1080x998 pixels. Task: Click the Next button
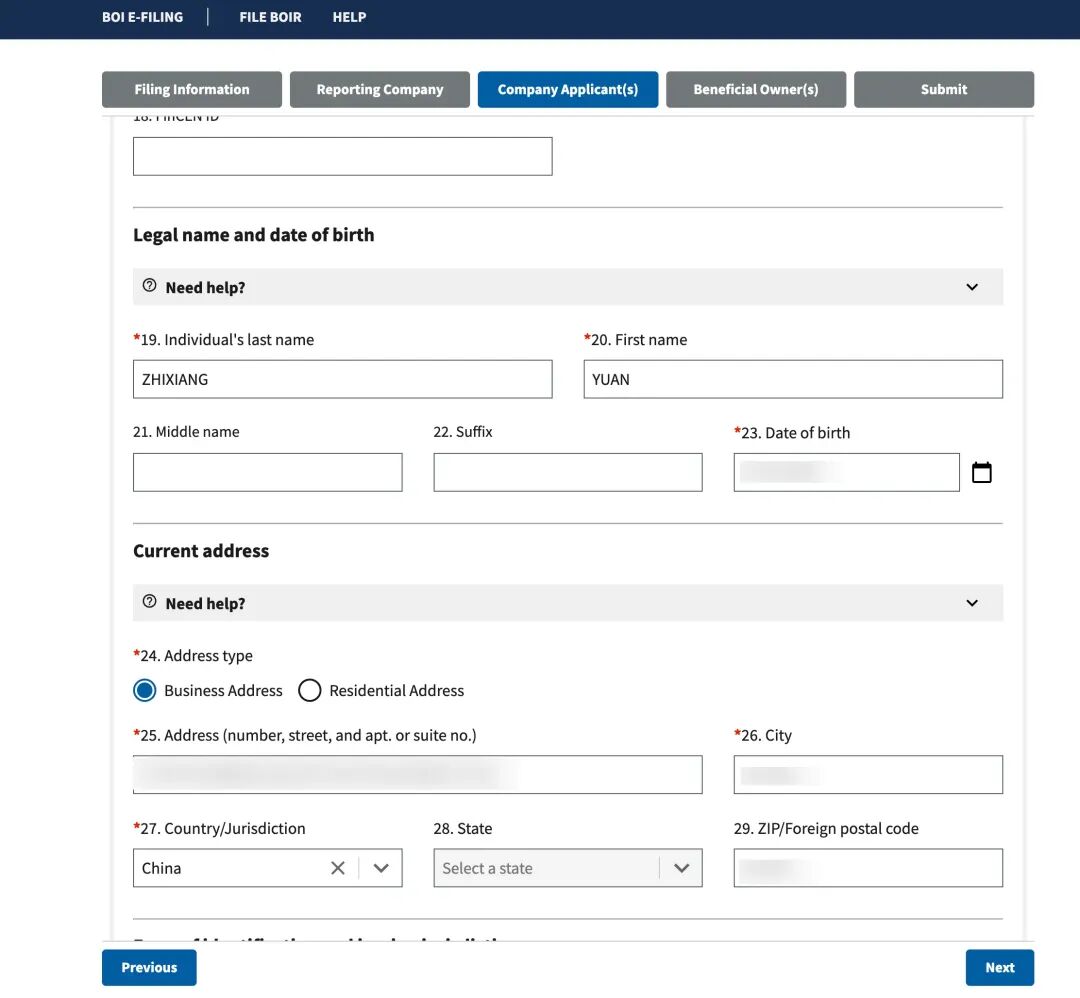(999, 967)
